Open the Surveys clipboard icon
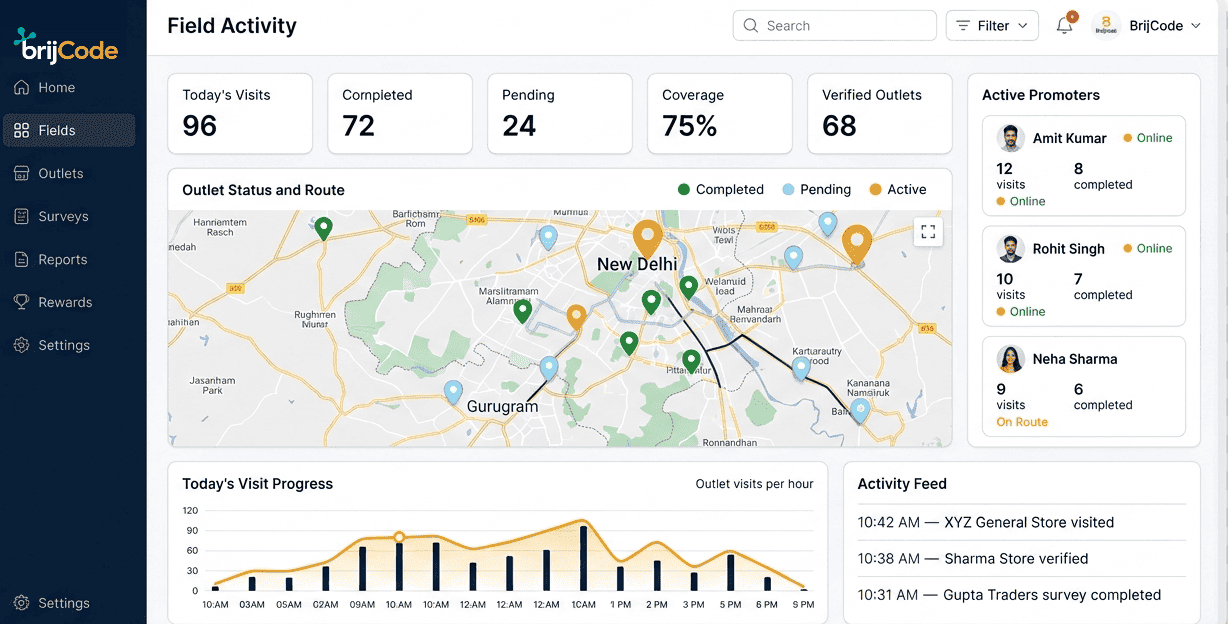Image resolution: width=1228 pixels, height=624 pixels. click(21, 217)
